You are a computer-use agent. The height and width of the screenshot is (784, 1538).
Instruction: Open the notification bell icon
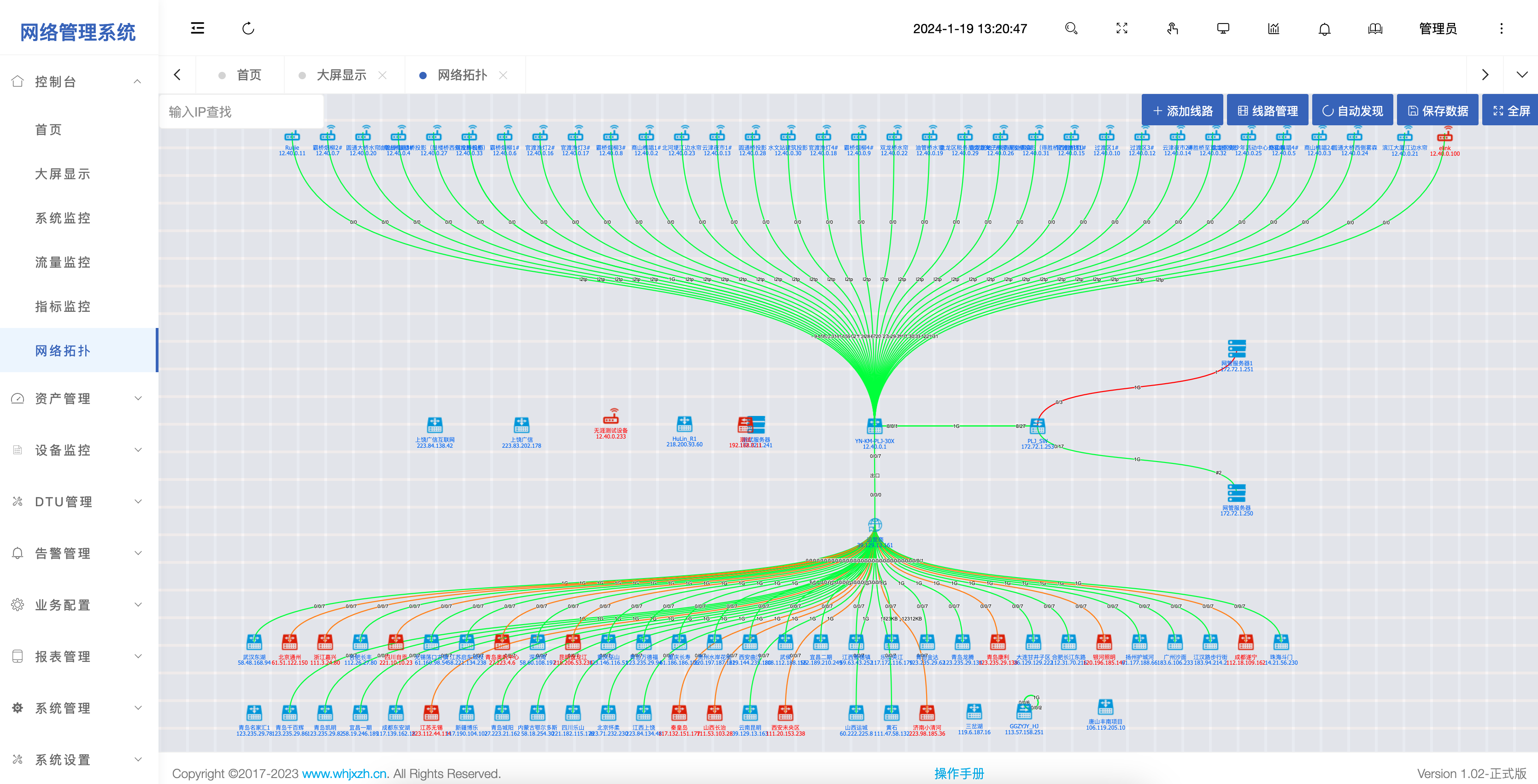point(1324,29)
